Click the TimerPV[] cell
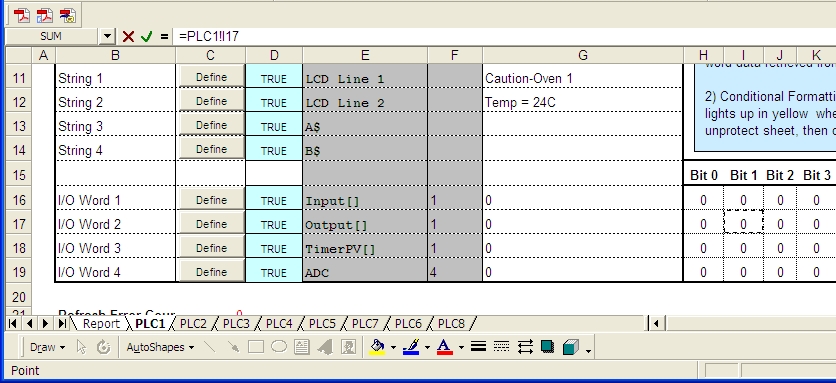 [365, 249]
